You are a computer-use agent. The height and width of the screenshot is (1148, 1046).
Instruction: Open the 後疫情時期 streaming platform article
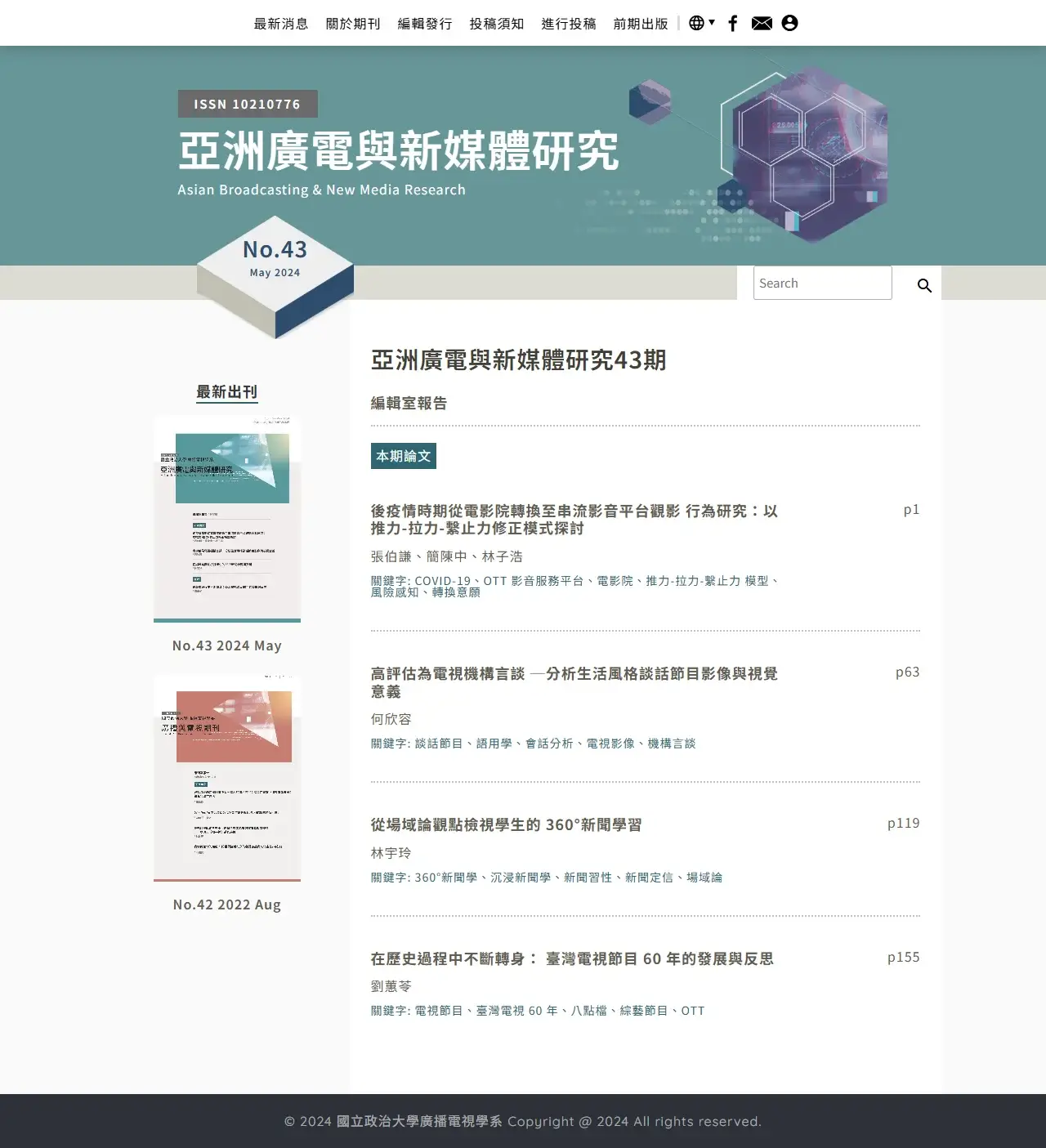tap(574, 520)
